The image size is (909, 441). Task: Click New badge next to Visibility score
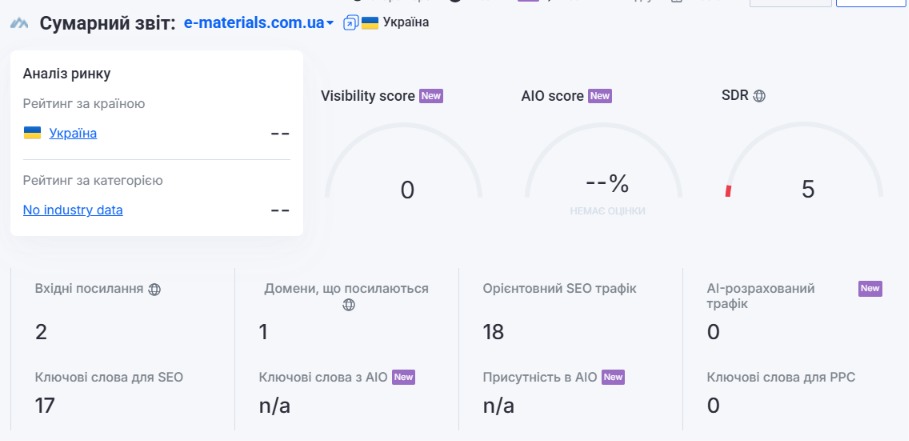click(431, 96)
